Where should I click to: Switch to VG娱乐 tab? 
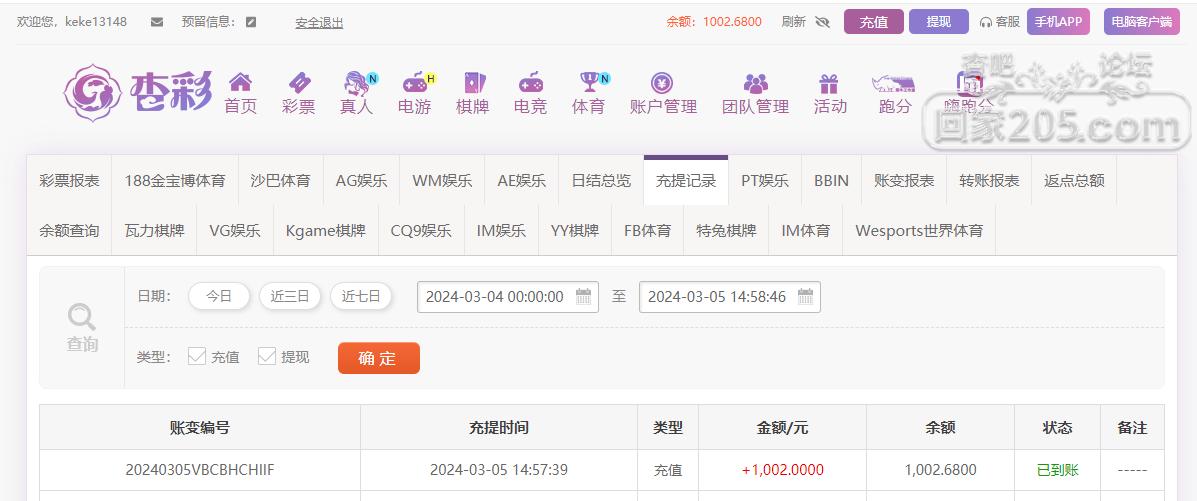click(235, 231)
